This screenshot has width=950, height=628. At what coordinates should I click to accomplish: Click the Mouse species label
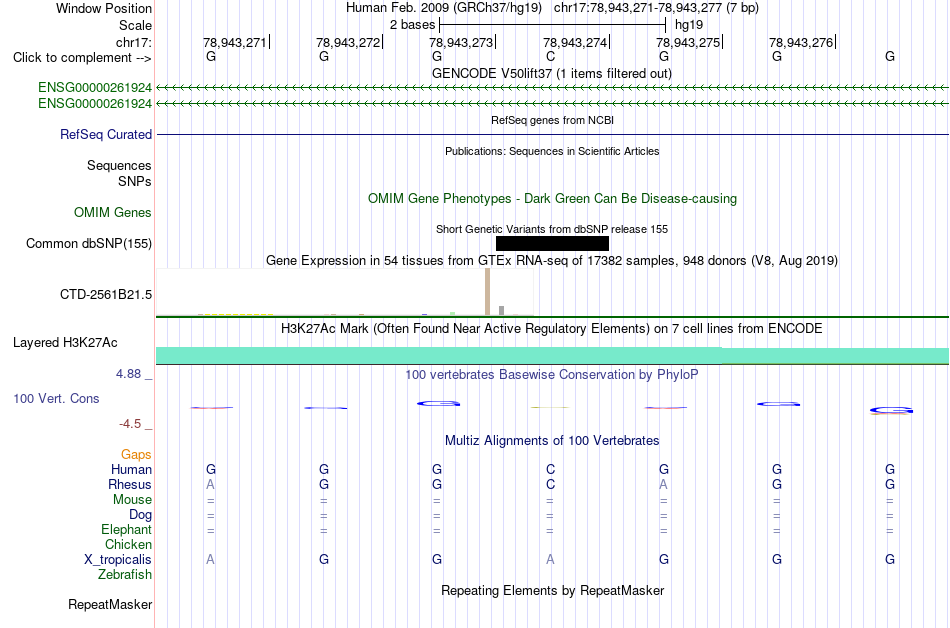[132, 500]
